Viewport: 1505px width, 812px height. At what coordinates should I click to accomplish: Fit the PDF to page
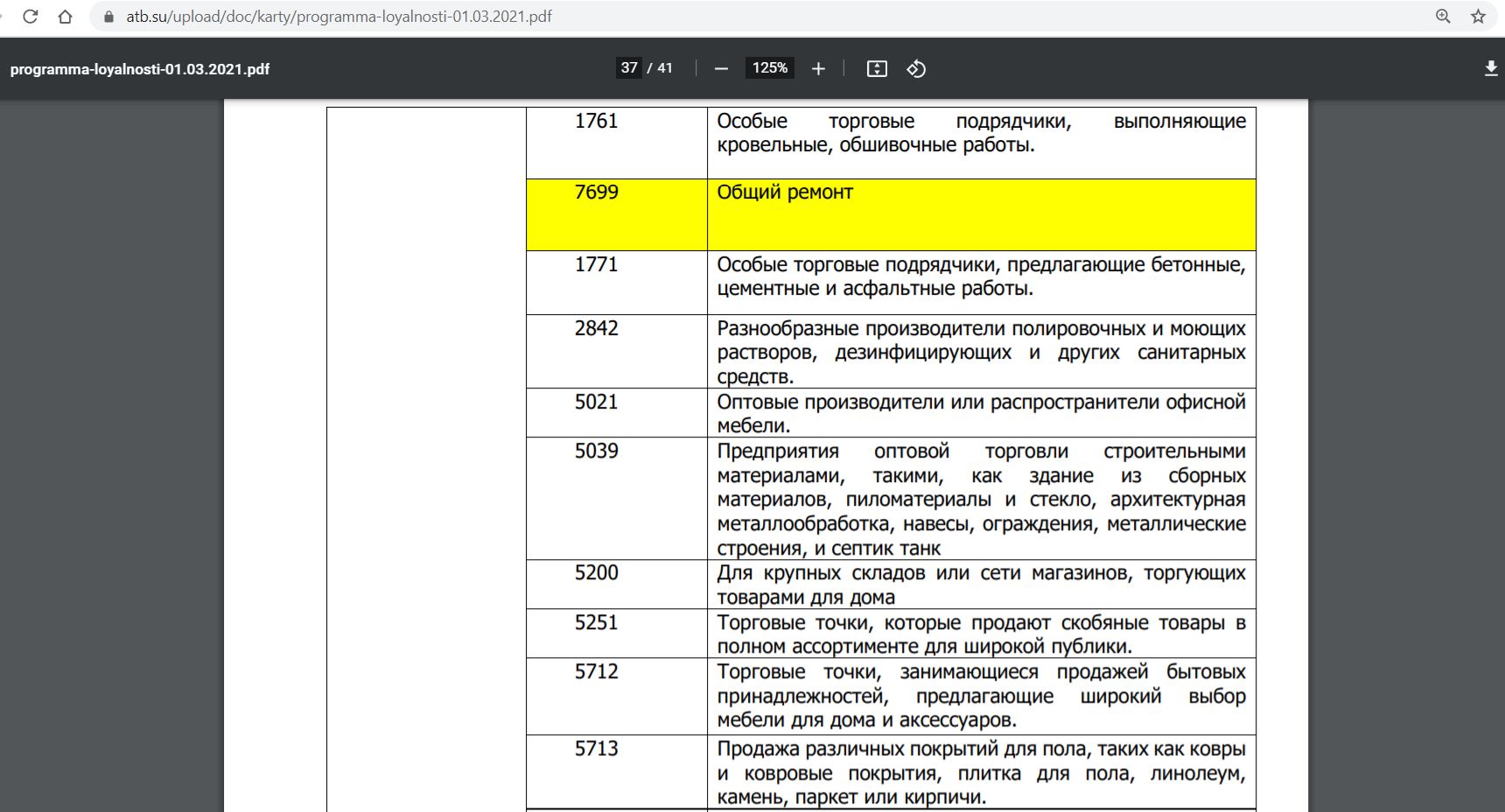pyautogui.click(x=877, y=68)
